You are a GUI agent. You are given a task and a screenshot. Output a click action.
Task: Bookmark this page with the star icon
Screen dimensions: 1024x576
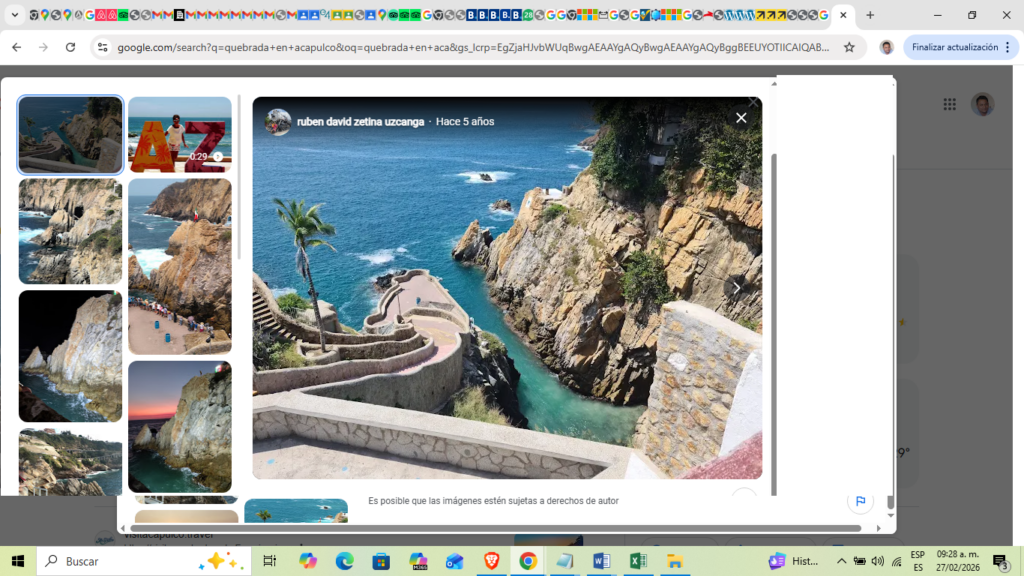[849, 47]
